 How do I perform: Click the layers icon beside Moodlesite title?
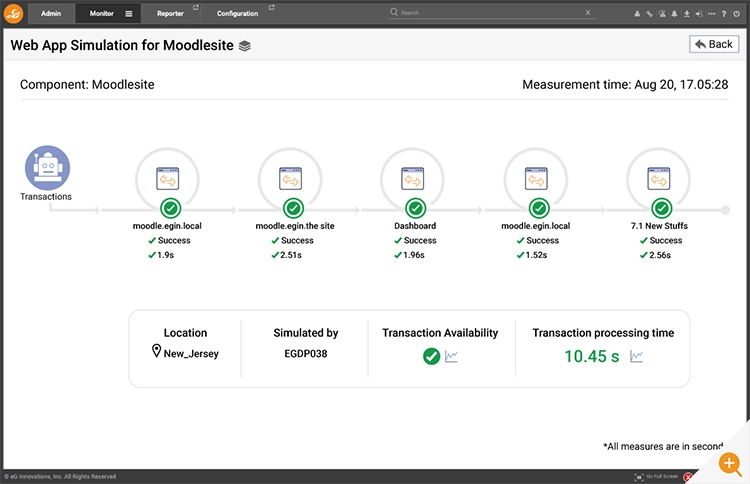pyautogui.click(x=244, y=46)
